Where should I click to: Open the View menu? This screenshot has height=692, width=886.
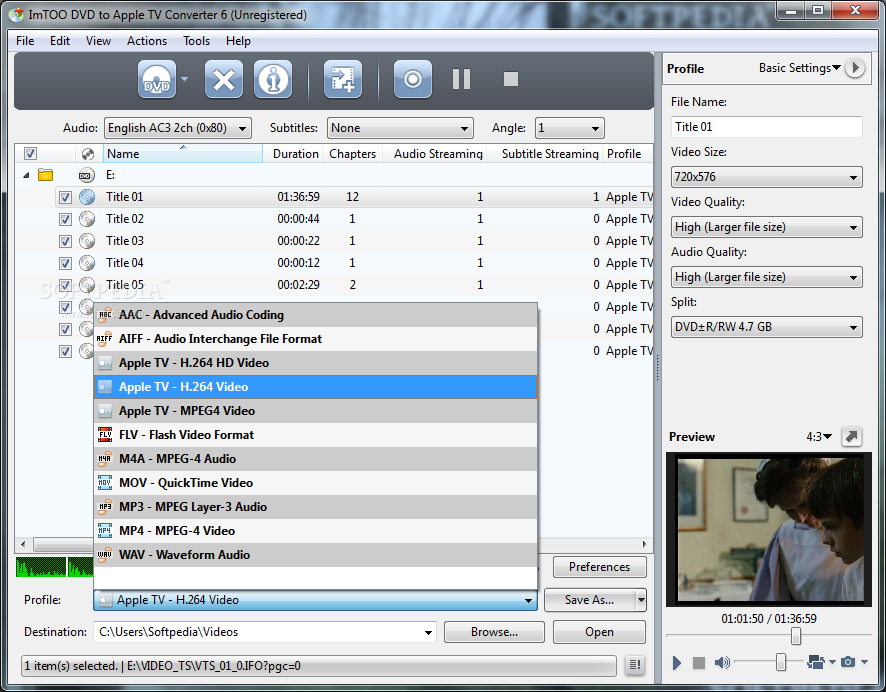[x=98, y=41]
